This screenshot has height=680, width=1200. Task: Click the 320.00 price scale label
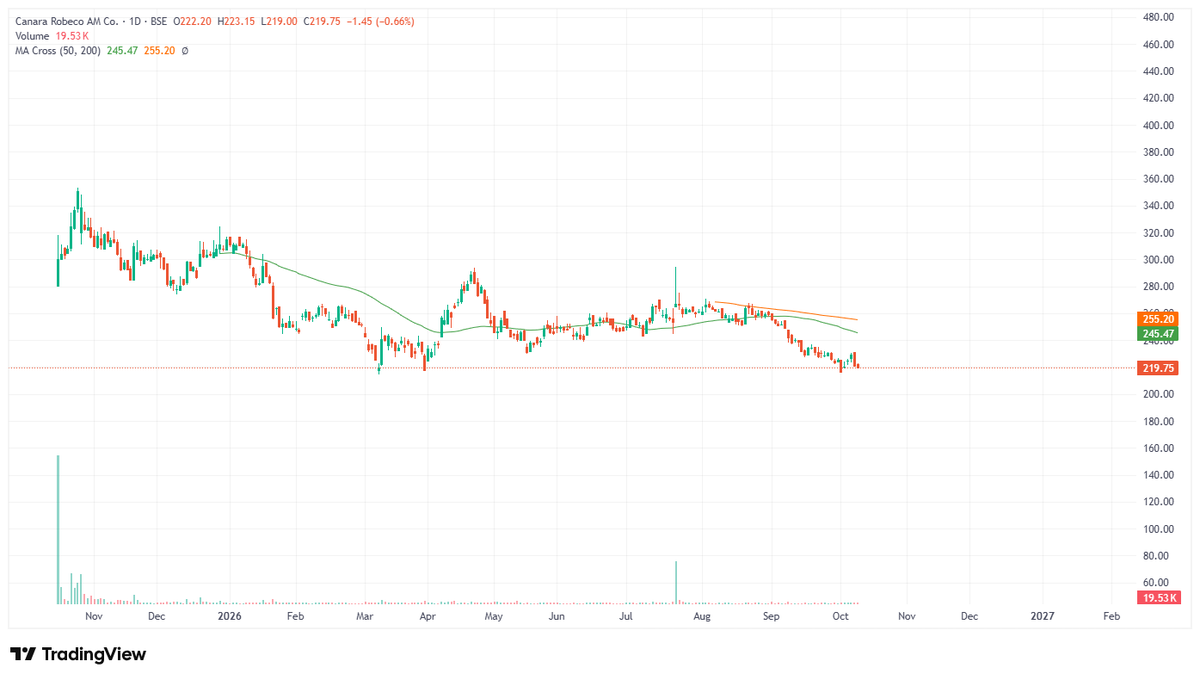(x=1158, y=233)
